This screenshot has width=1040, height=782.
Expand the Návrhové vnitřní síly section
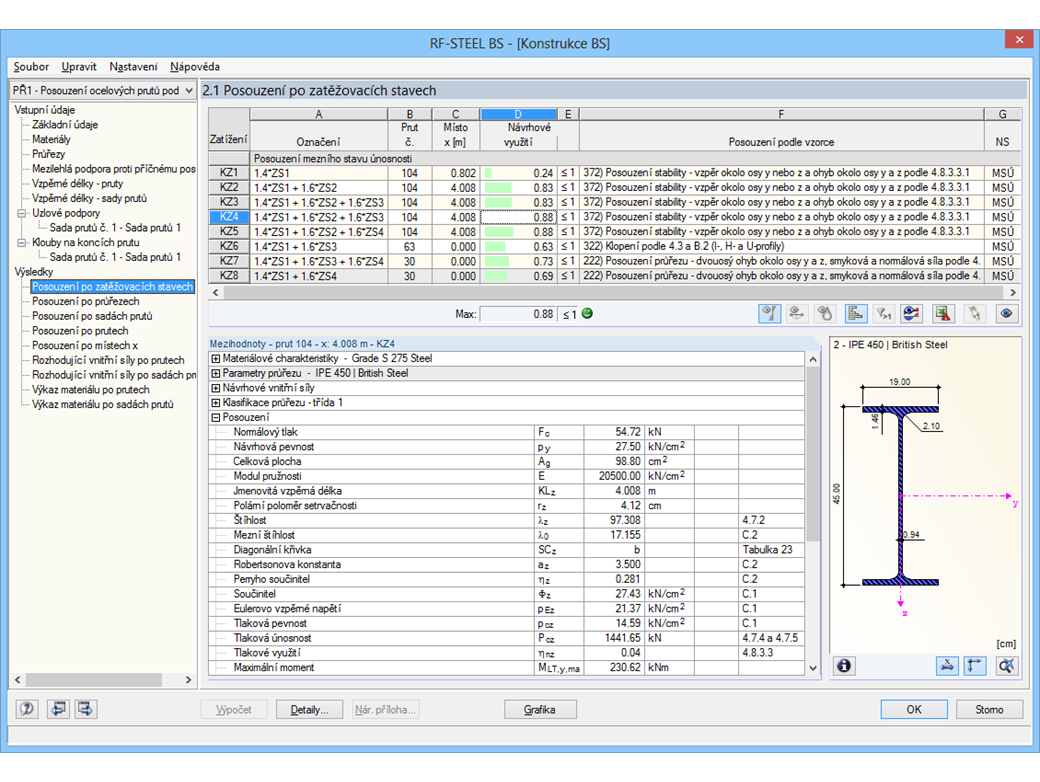215,387
